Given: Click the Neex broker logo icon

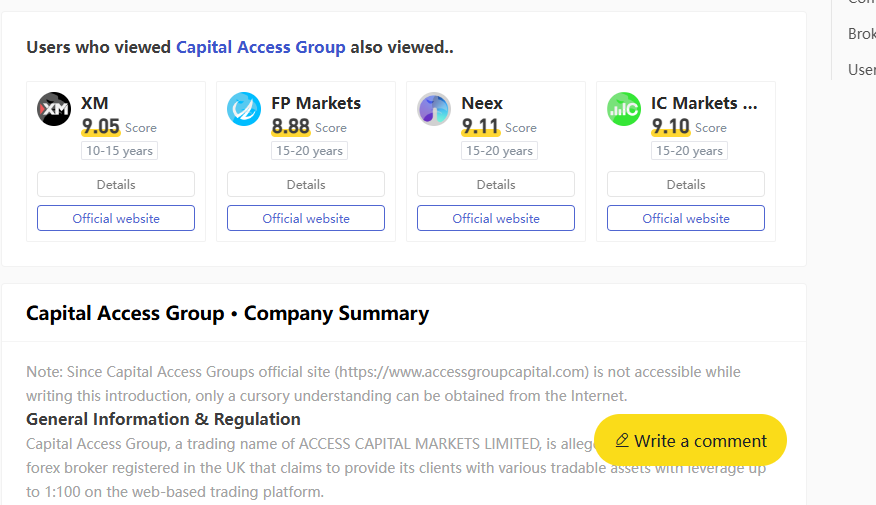Looking at the screenshot, I should click(434, 109).
